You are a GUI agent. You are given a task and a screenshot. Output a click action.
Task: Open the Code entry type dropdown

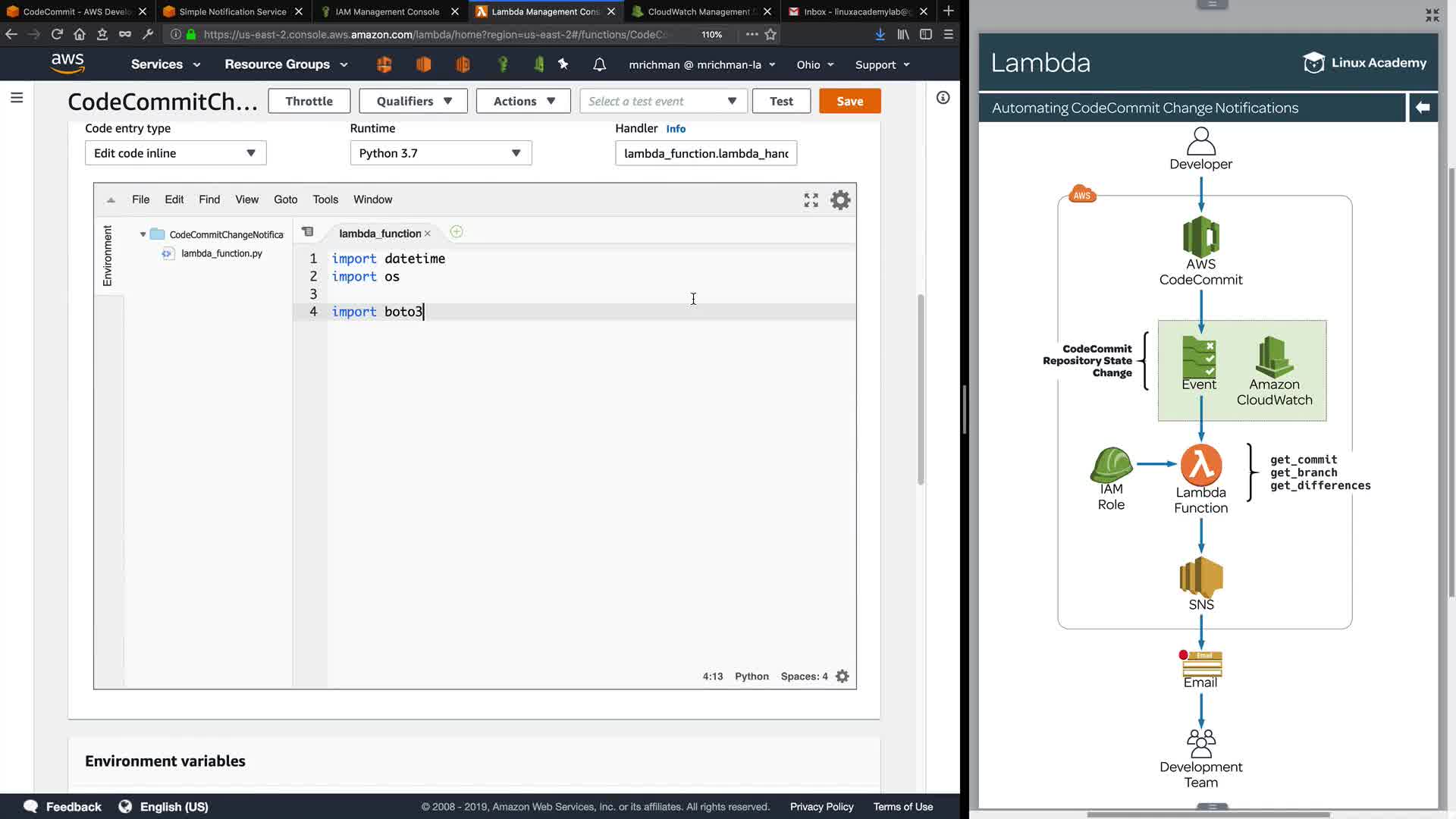point(175,153)
